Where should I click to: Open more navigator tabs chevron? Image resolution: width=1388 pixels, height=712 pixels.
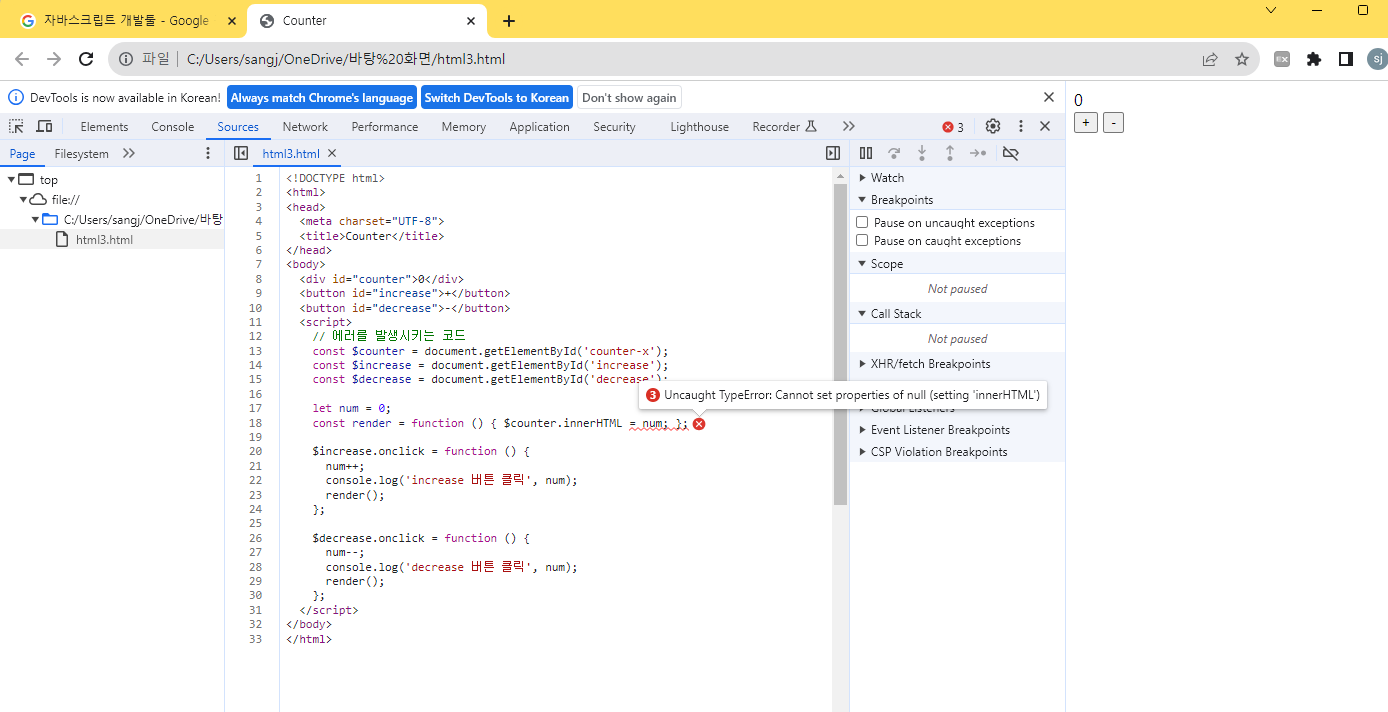click(129, 153)
